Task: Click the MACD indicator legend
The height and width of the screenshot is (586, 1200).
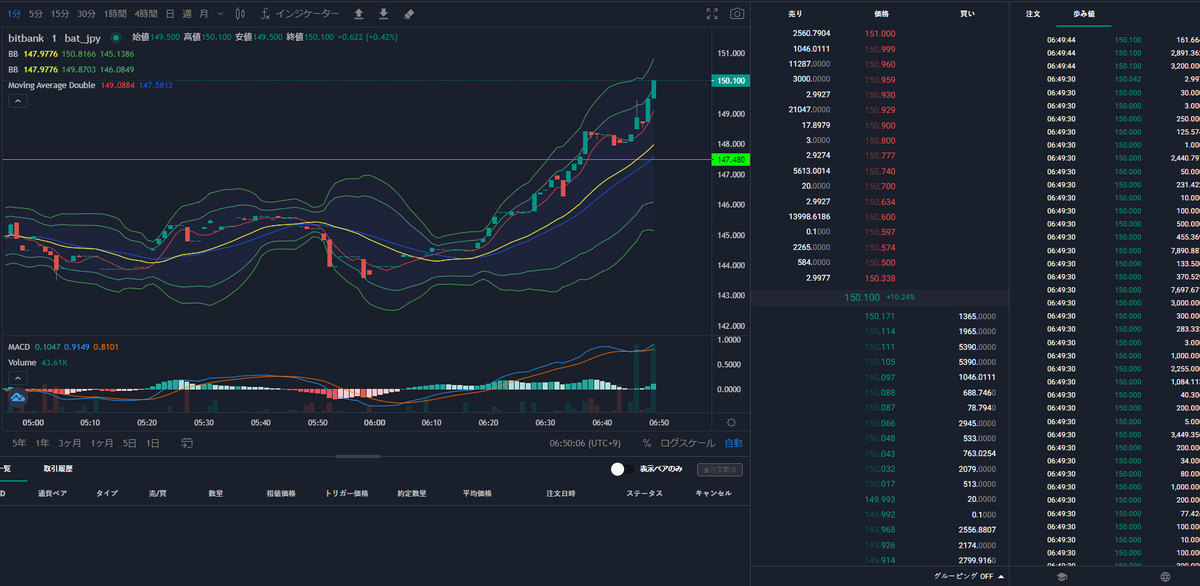Action: (19, 346)
